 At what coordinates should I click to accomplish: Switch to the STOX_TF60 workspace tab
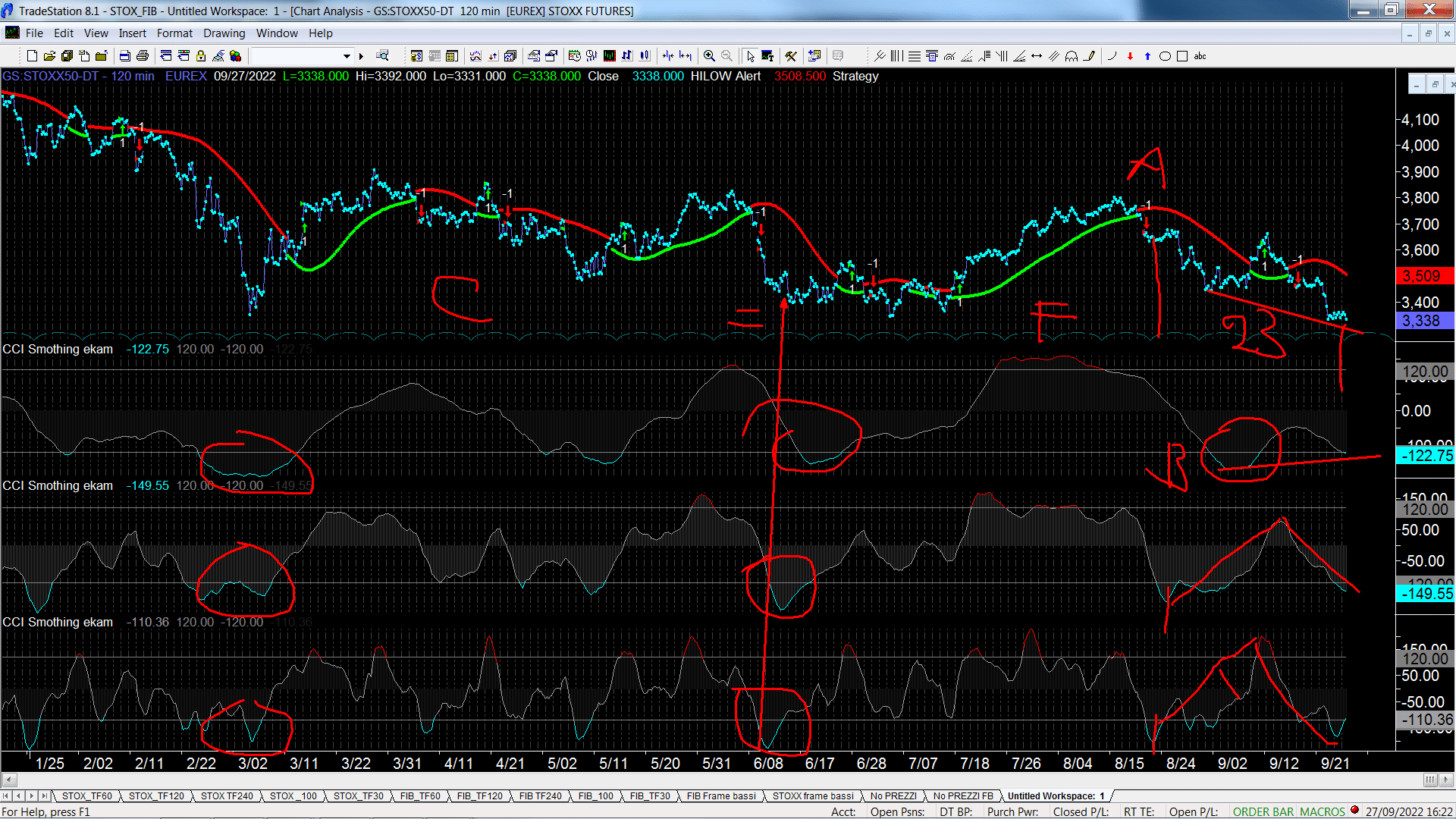[x=86, y=796]
